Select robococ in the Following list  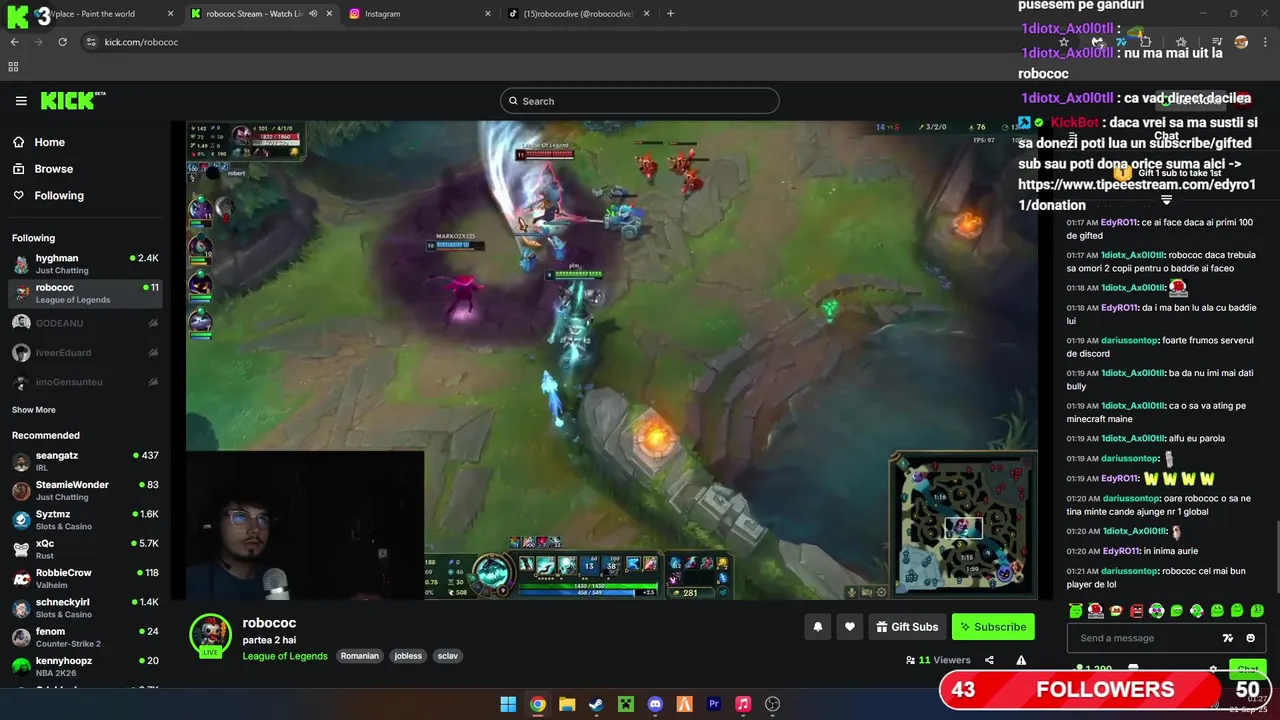86,293
